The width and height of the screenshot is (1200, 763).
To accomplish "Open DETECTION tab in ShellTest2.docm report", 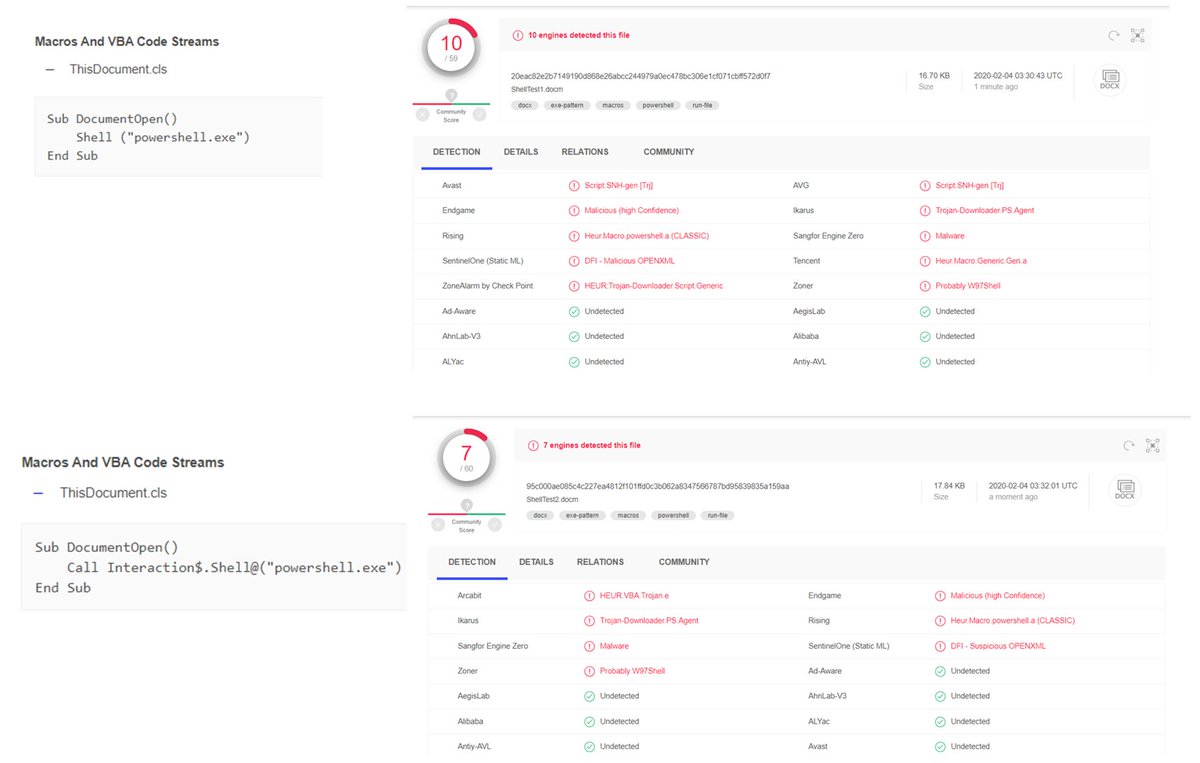I will [472, 562].
